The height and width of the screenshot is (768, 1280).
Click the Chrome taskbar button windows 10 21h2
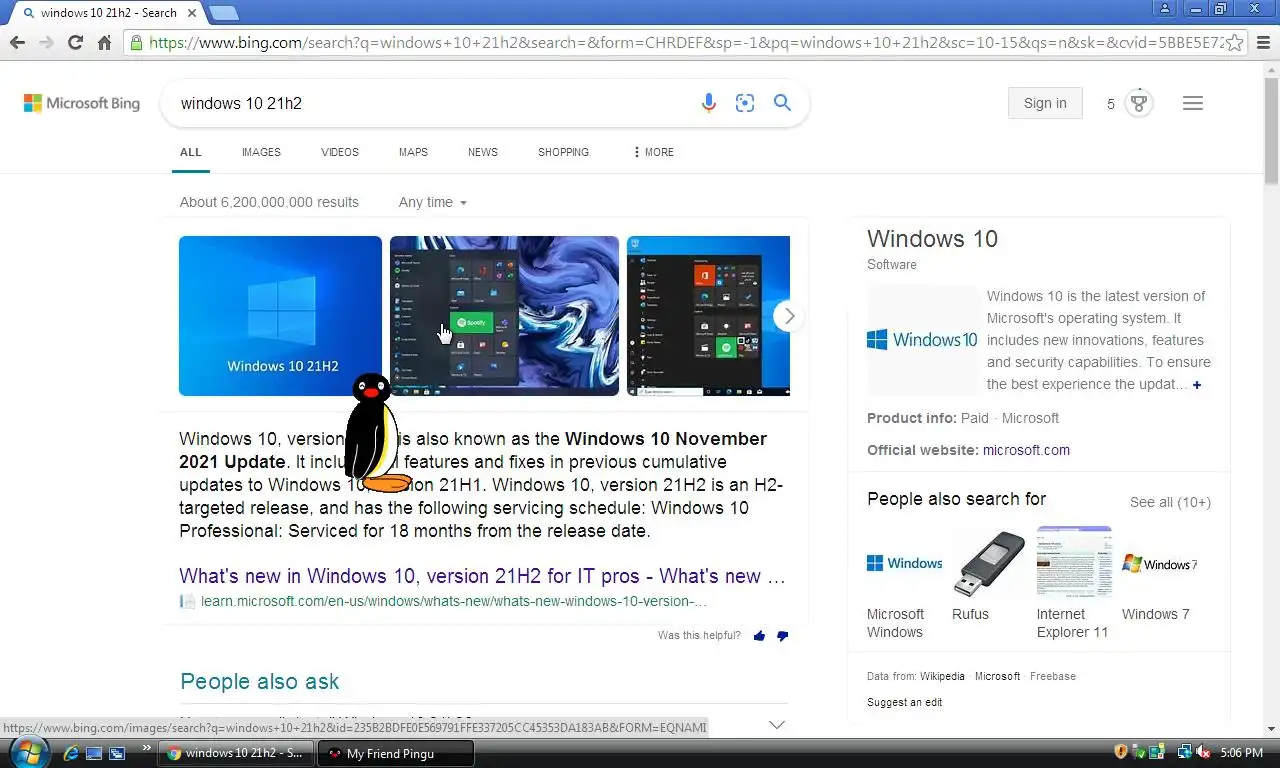(x=236, y=753)
